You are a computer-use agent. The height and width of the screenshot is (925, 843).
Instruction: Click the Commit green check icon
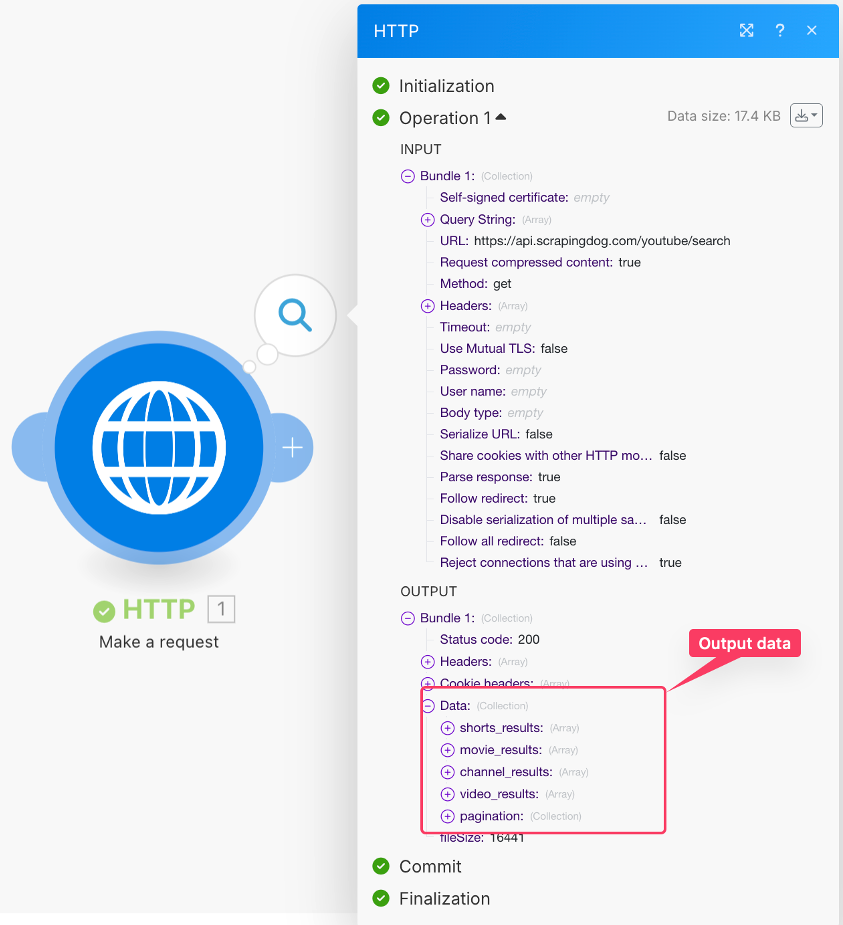click(x=381, y=867)
